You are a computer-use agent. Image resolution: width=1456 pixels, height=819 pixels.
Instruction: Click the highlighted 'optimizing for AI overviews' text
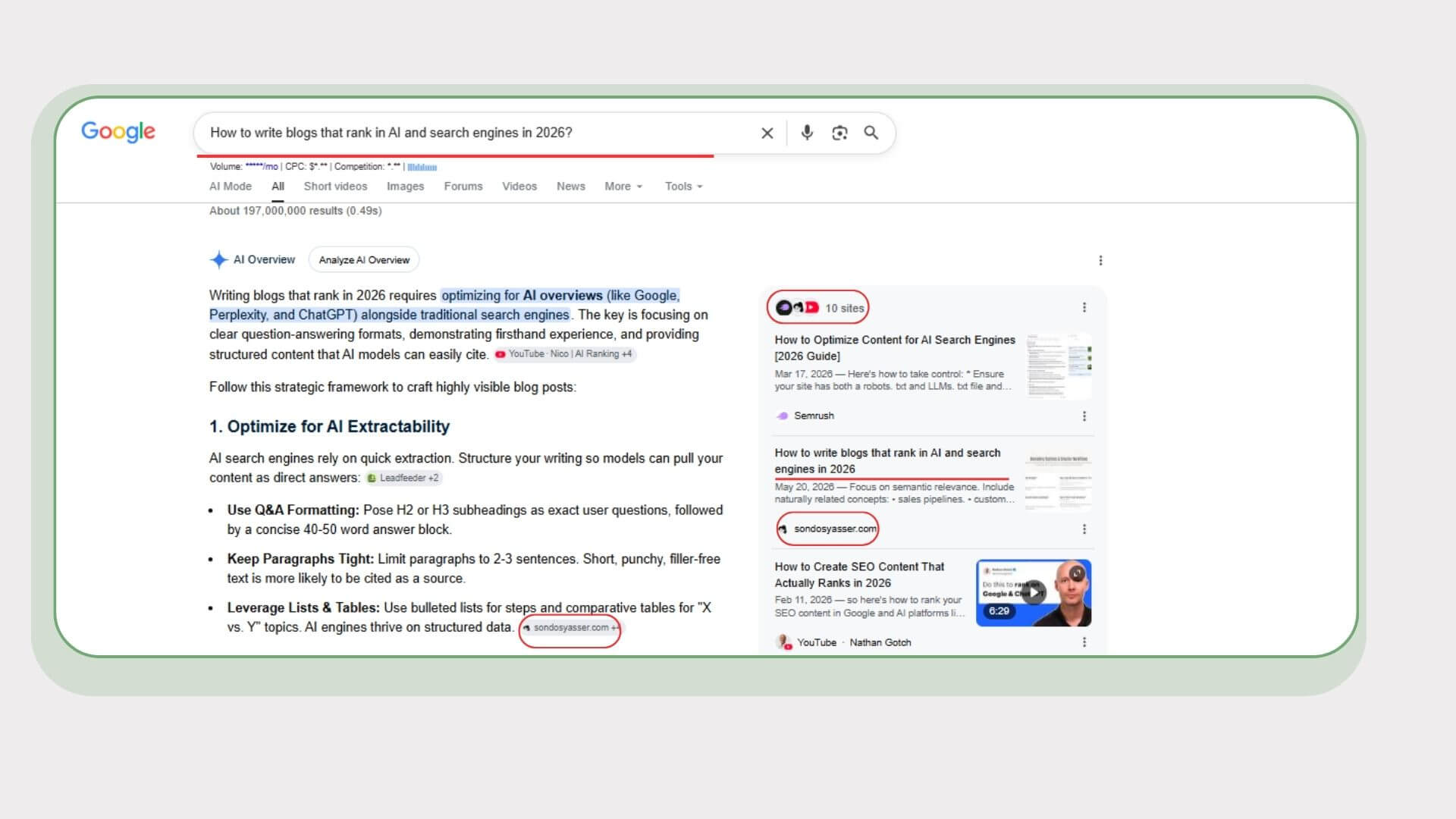pyautogui.click(x=522, y=296)
